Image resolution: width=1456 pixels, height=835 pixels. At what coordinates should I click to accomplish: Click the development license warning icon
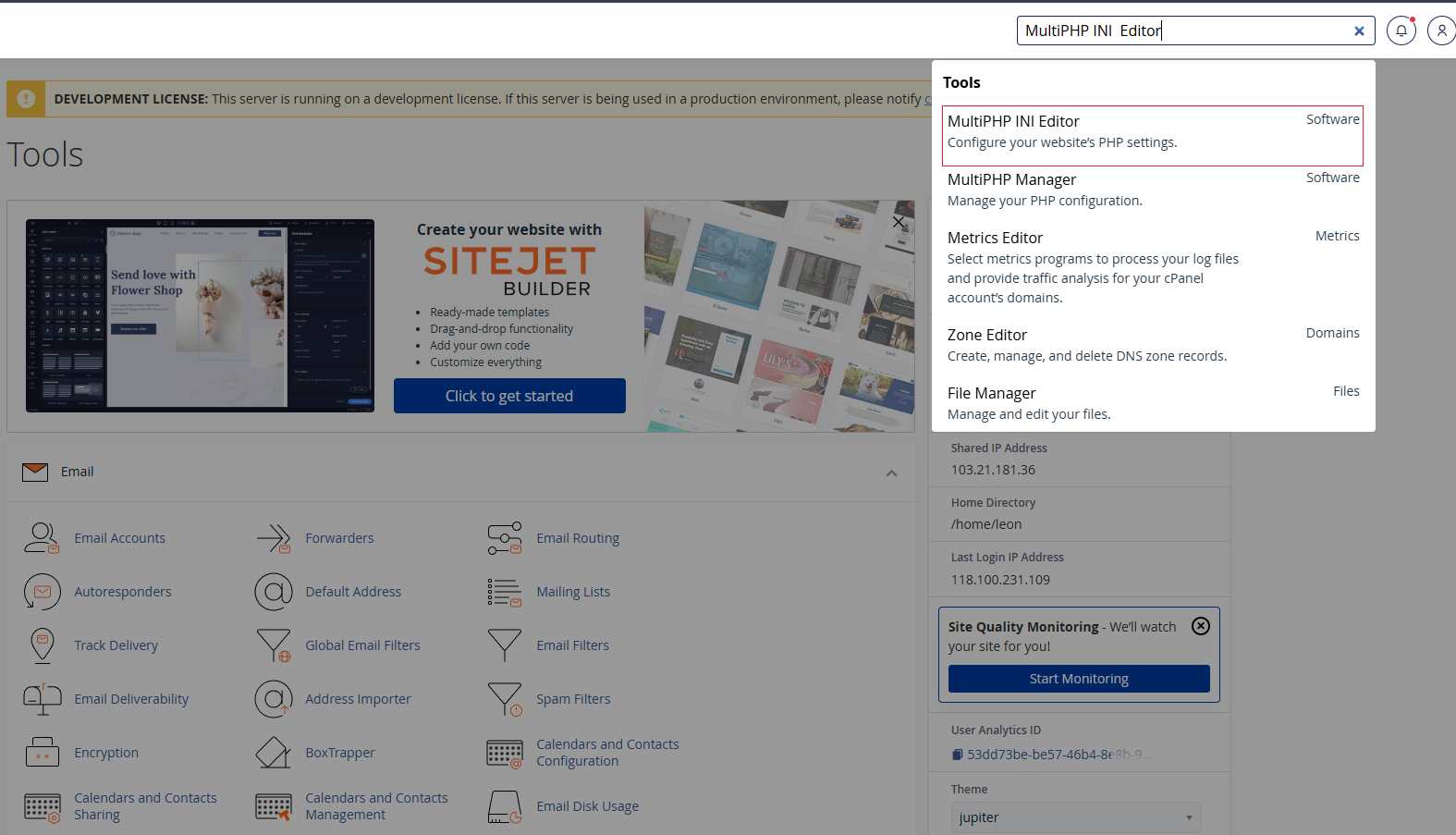click(x=26, y=99)
